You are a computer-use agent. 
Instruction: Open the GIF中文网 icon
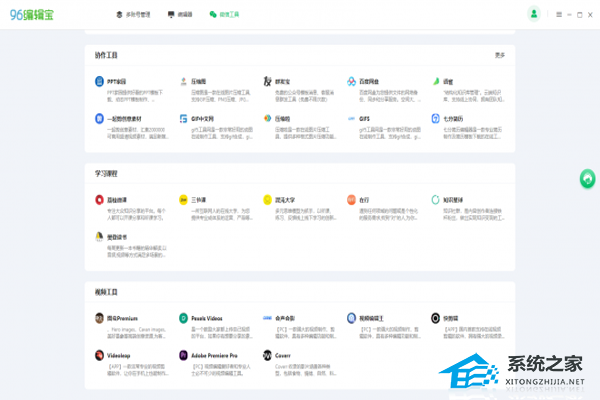(x=183, y=118)
